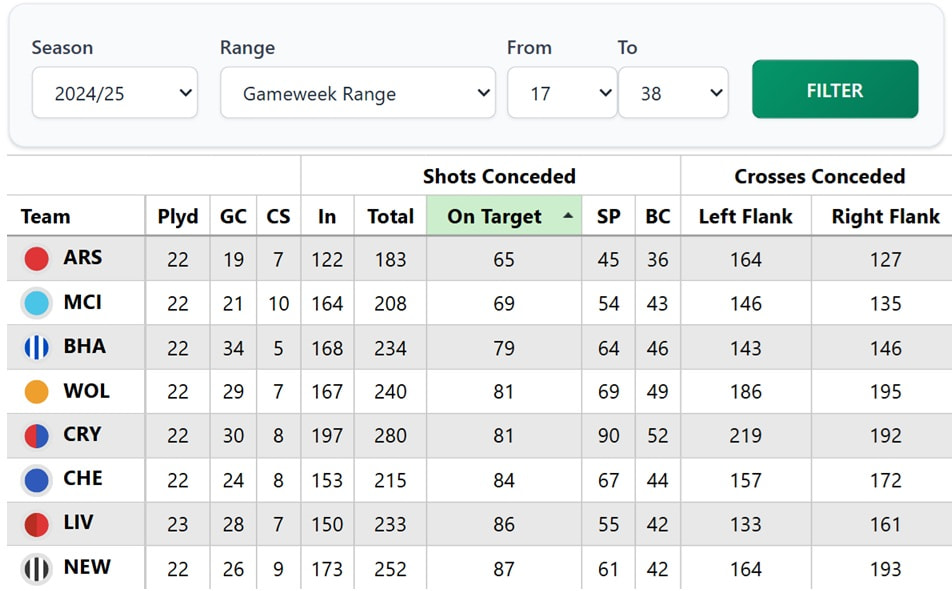Toggle sort direction on On Target column
The image size is (952, 591).
pyautogui.click(x=503, y=216)
